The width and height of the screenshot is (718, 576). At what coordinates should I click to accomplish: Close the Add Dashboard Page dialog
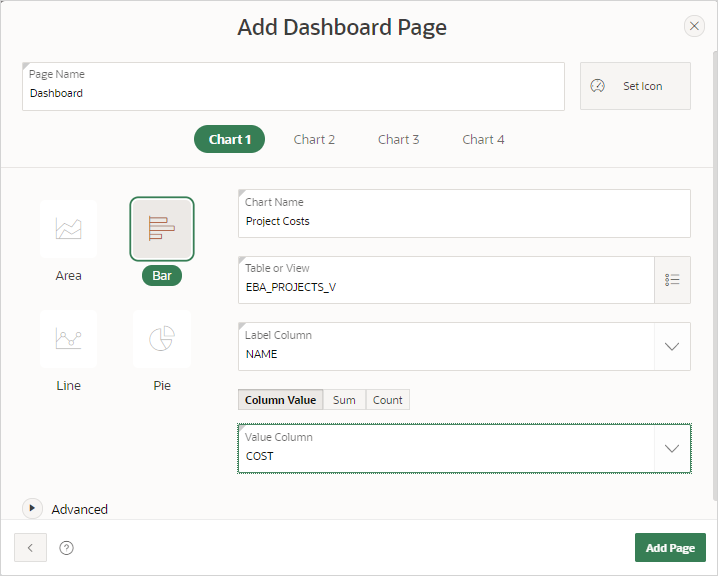694,27
